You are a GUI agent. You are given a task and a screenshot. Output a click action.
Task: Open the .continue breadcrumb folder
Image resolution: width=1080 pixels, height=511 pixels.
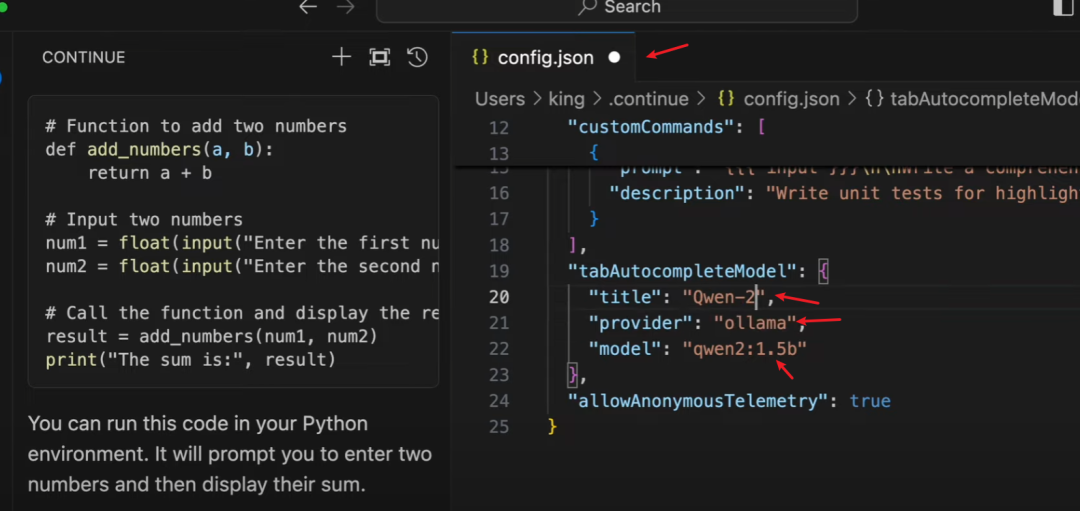point(650,99)
